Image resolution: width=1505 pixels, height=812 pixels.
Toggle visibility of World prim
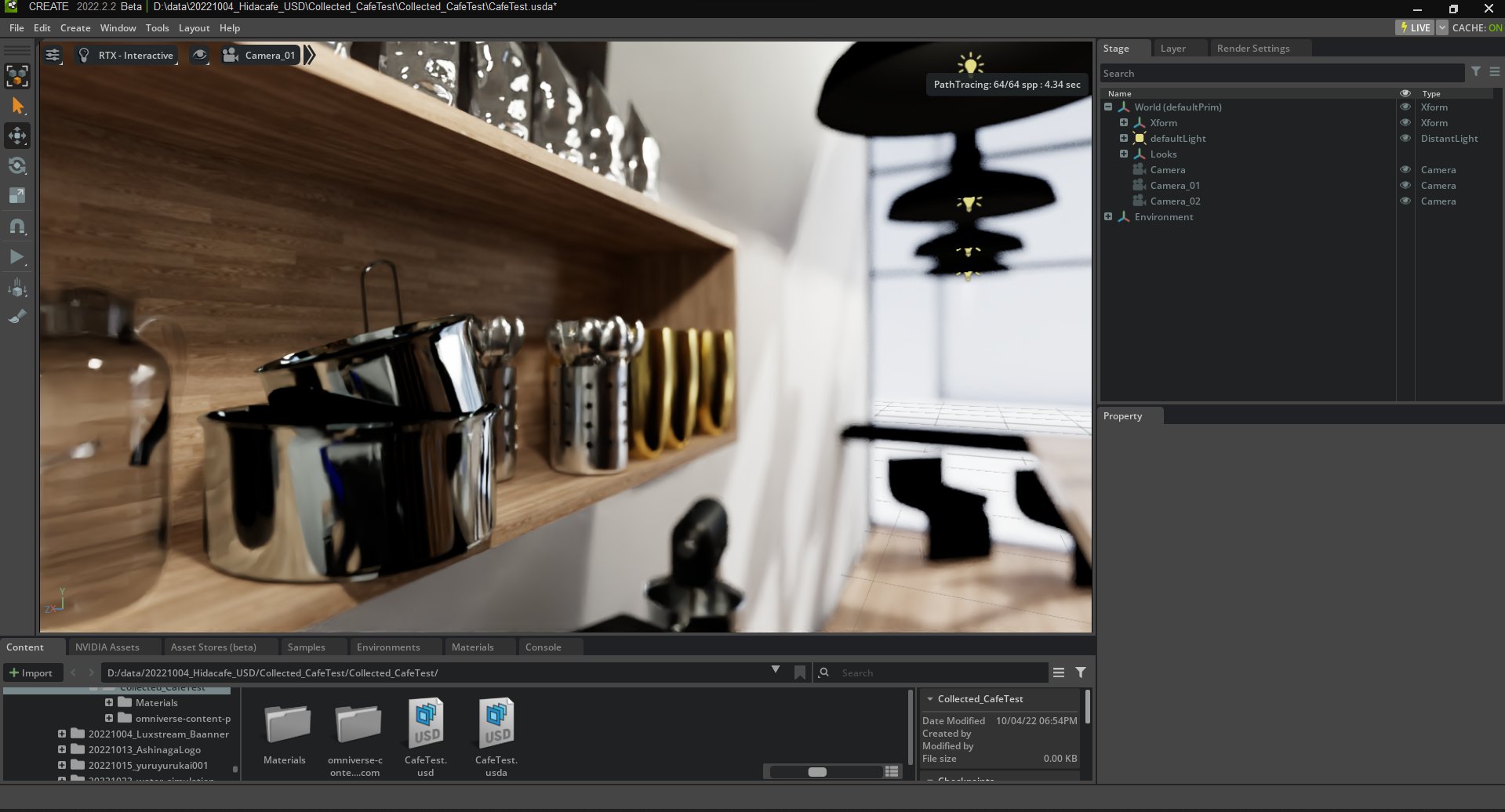pyautogui.click(x=1405, y=107)
